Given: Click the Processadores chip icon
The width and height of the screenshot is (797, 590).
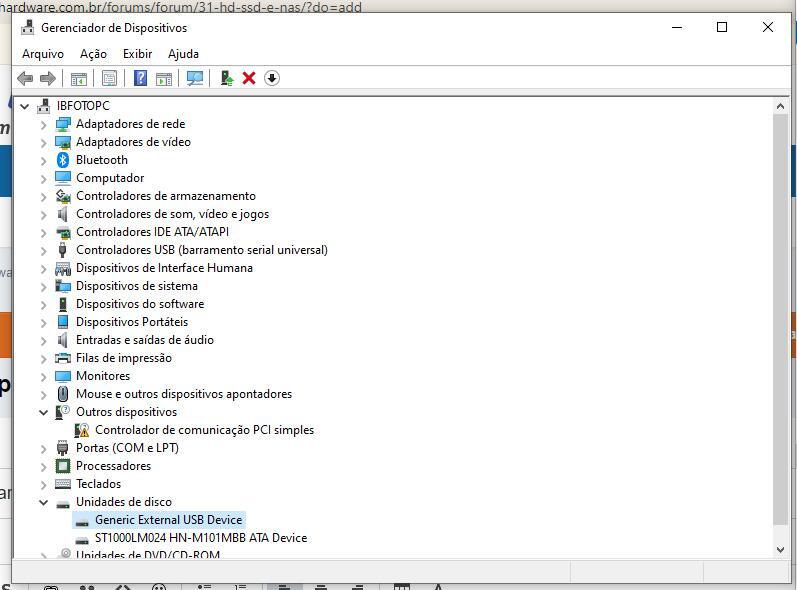Looking at the screenshot, I should pos(63,466).
